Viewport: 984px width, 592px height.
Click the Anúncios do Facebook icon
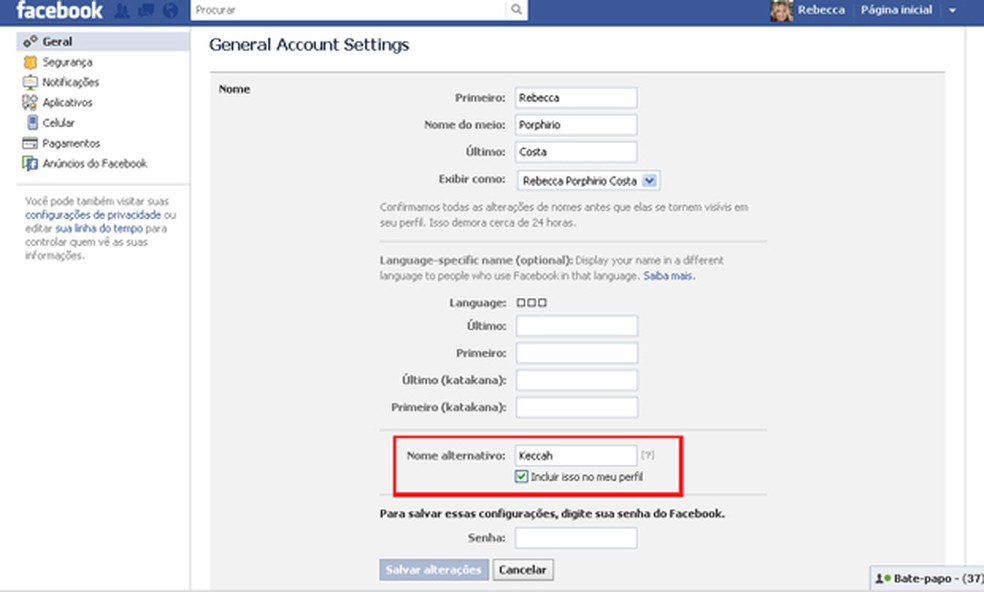[x=30, y=164]
